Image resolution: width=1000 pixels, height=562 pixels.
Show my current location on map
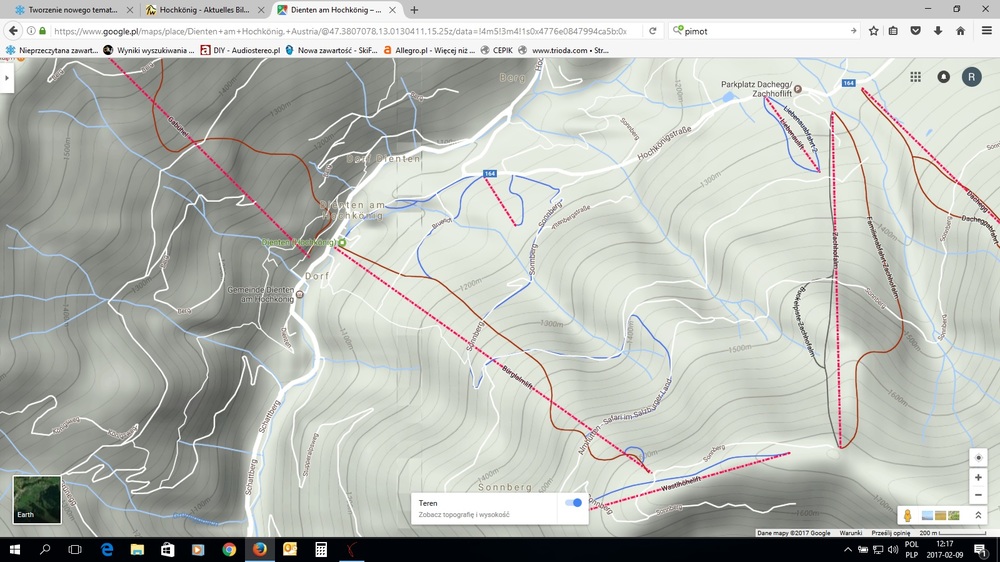pos(978,457)
